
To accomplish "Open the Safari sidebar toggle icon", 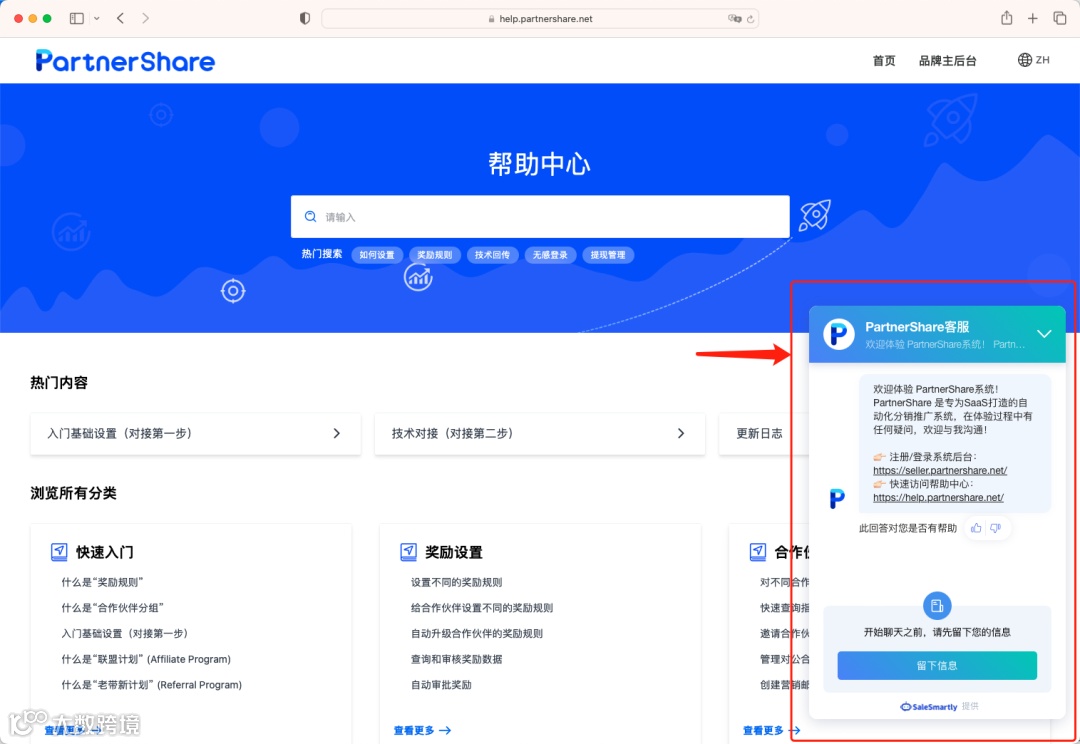I will click(x=76, y=19).
